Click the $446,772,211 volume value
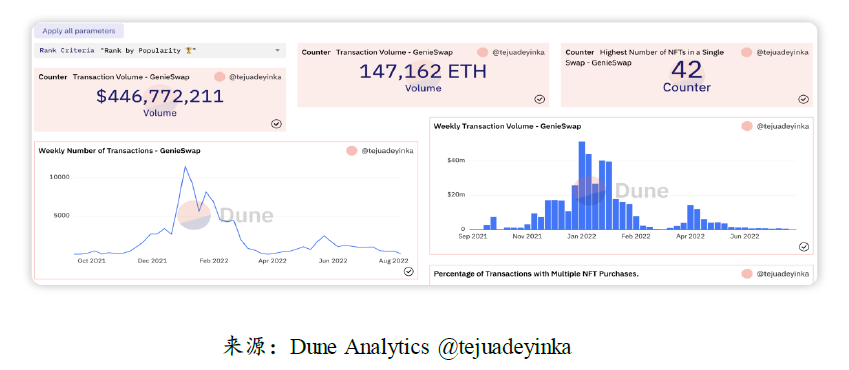The height and width of the screenshot is (370, 849). (x=160, y=96)
